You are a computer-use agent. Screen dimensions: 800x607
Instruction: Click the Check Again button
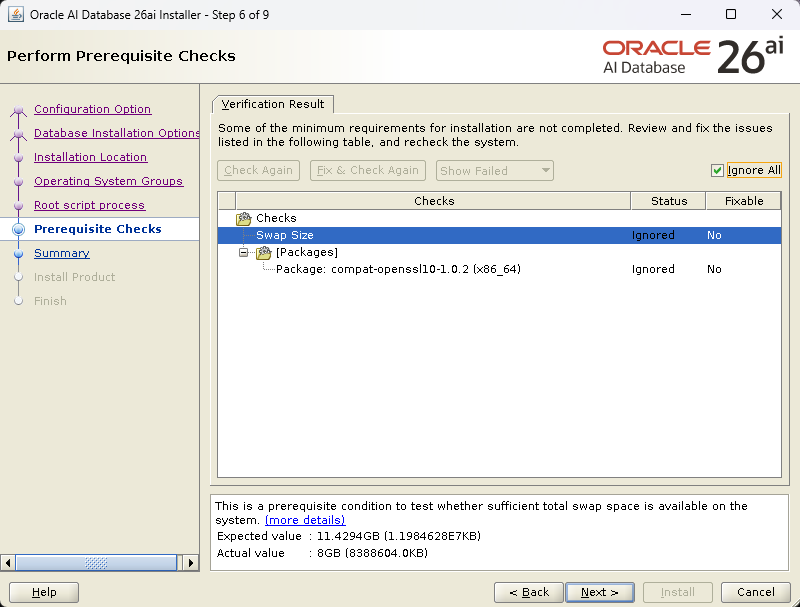click(258, 170)
